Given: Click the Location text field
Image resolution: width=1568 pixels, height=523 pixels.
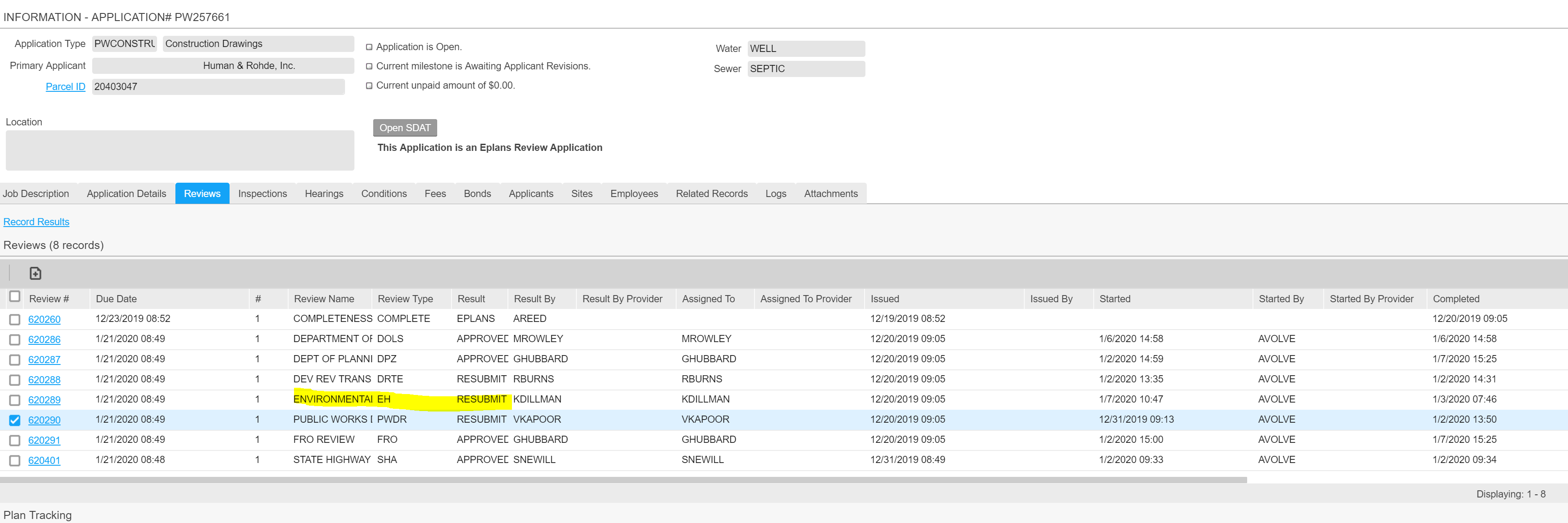Looking at the screenshot, I should [179, 150].
